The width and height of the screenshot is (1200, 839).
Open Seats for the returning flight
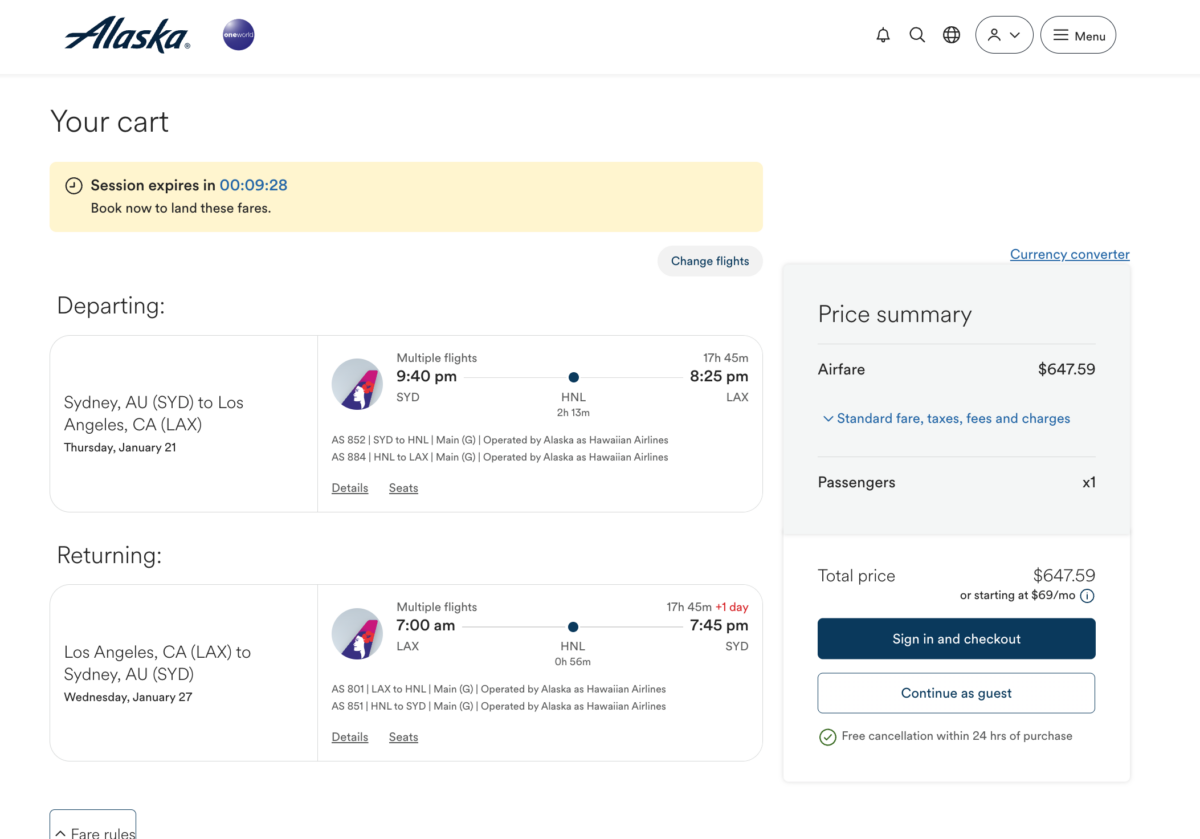(404, 737)
